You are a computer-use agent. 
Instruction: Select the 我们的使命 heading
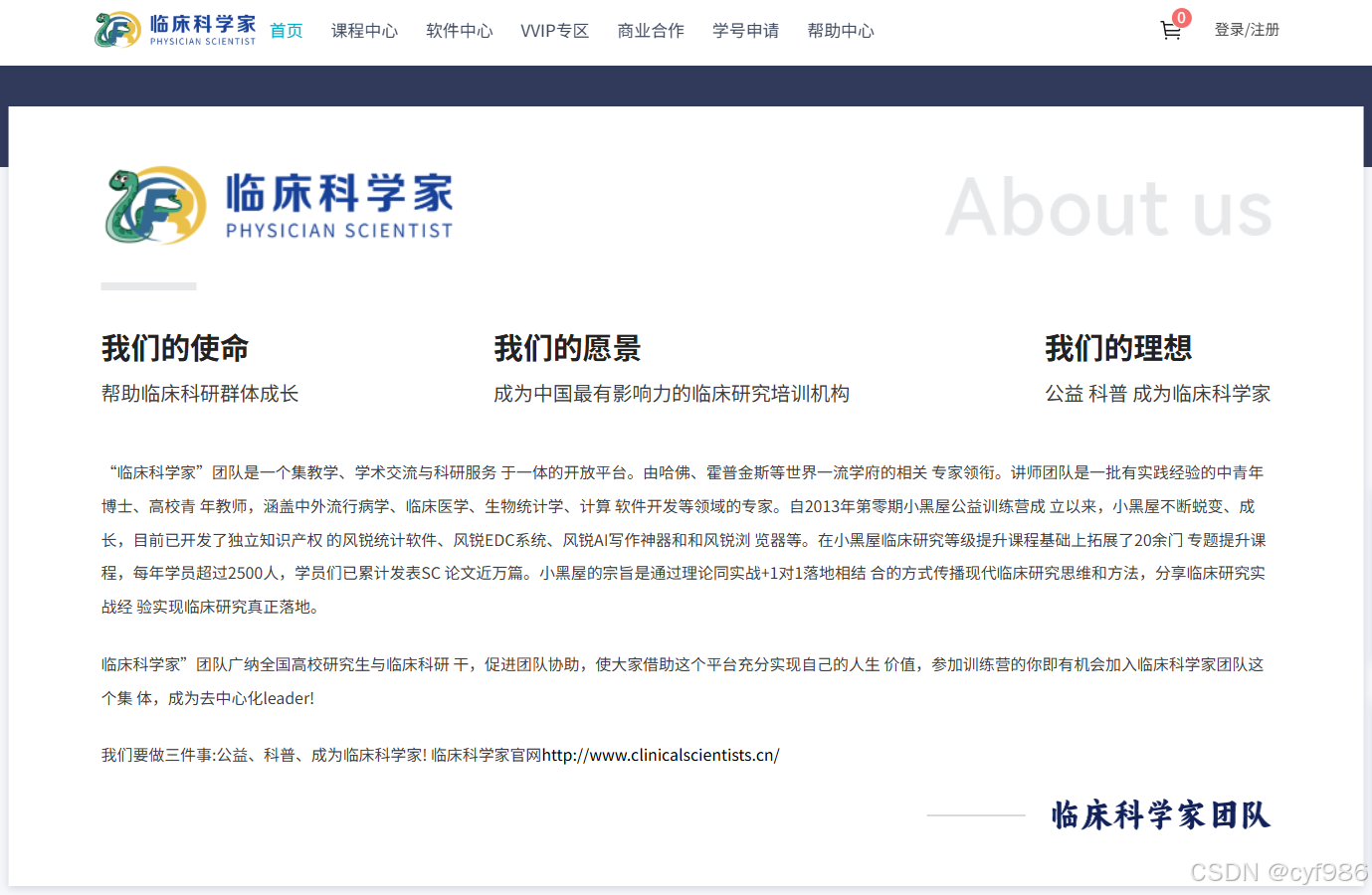pos(175,348)
